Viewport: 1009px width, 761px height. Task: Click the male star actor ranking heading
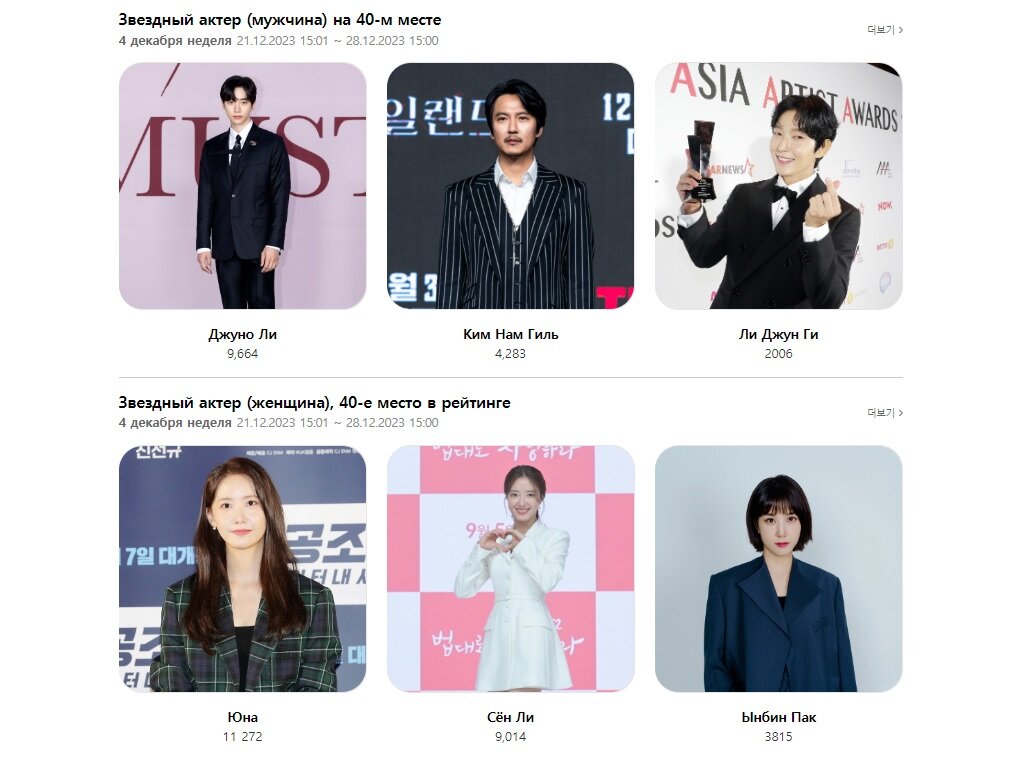280,20
